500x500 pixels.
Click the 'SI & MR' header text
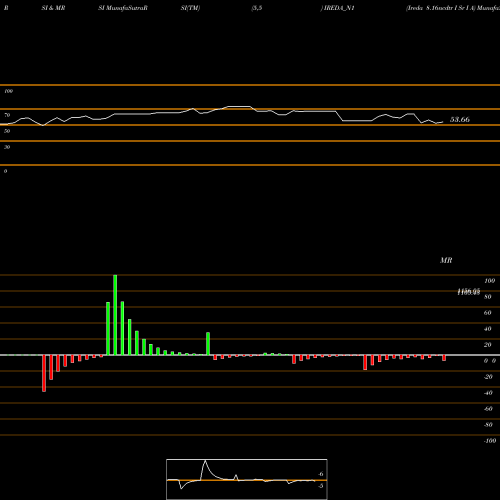53,8
